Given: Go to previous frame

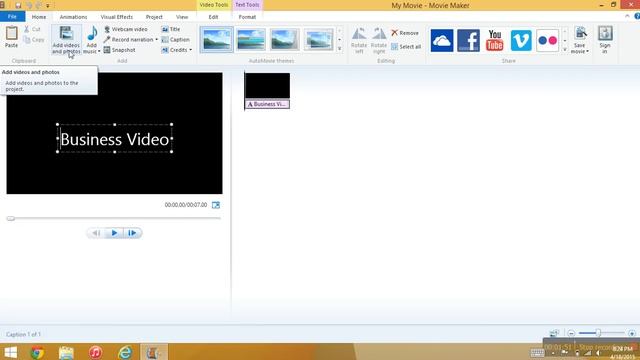Looking at the screenshot, I should [x=96, y=233].
